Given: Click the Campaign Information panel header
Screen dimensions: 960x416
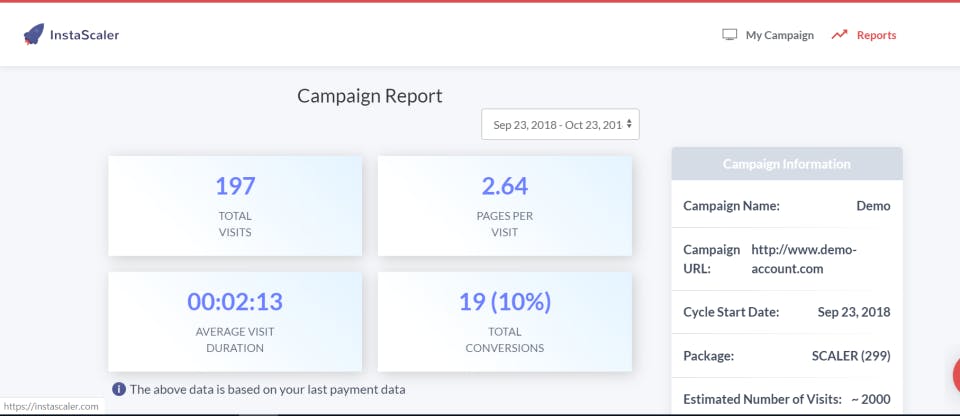Looking at the screenshot, I should pyautogui.click(x=787, y=164).
